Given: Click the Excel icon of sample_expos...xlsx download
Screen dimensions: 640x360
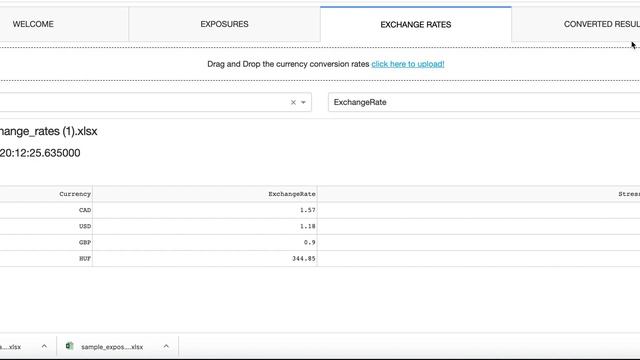Looking at the screenshot, I should point(69,346).
